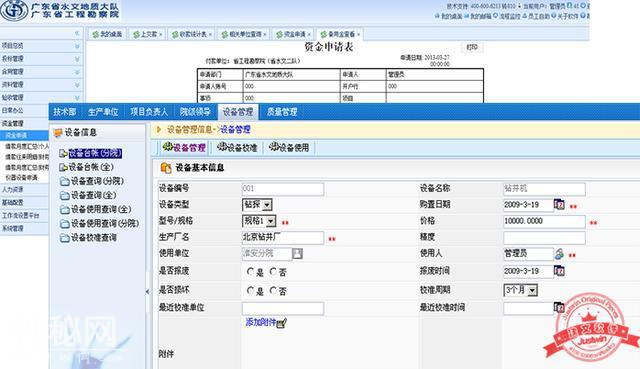Click 设备编号 input field

point(283,189)
